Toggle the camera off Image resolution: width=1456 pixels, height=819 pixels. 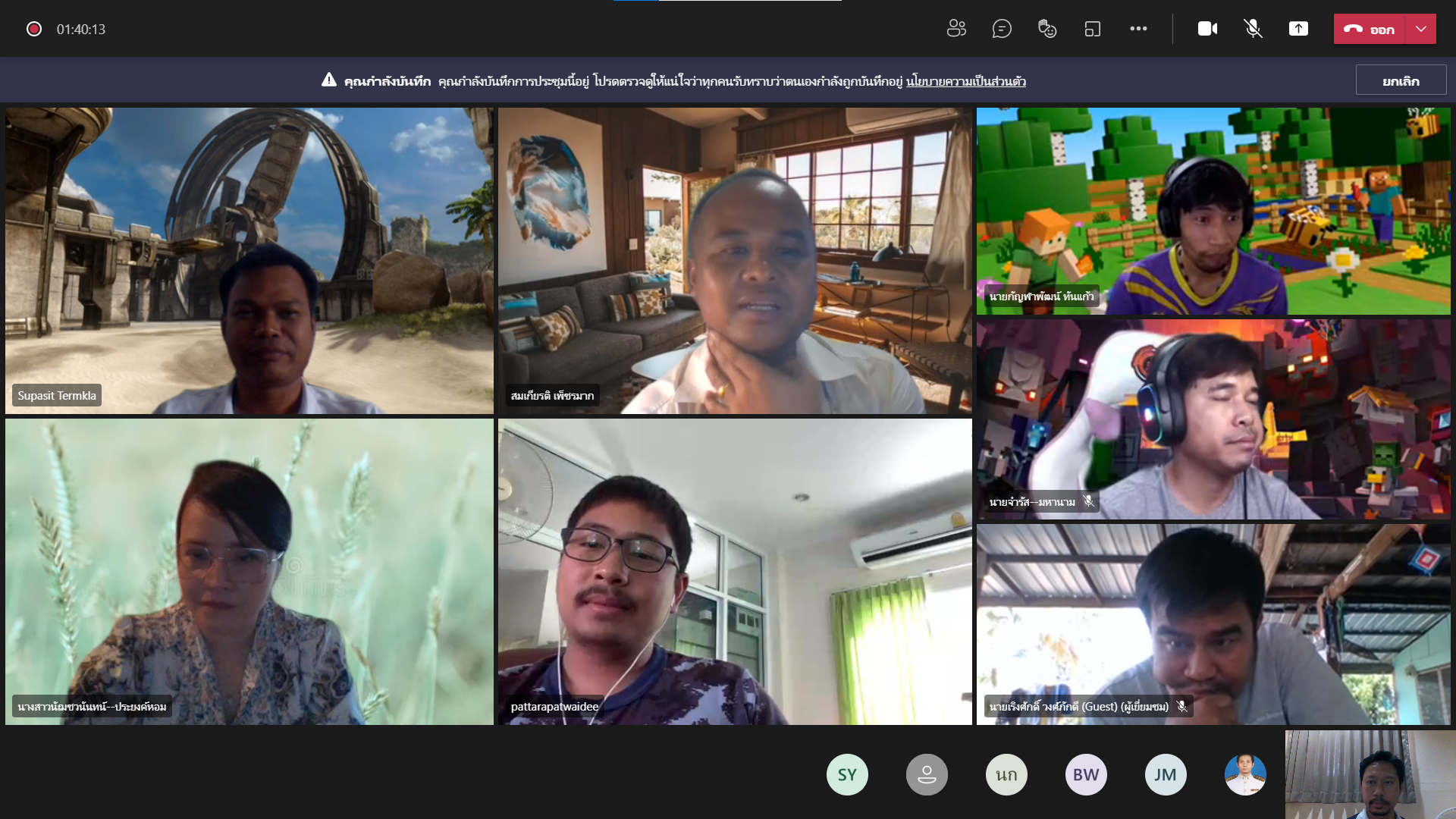[1207, 29]
